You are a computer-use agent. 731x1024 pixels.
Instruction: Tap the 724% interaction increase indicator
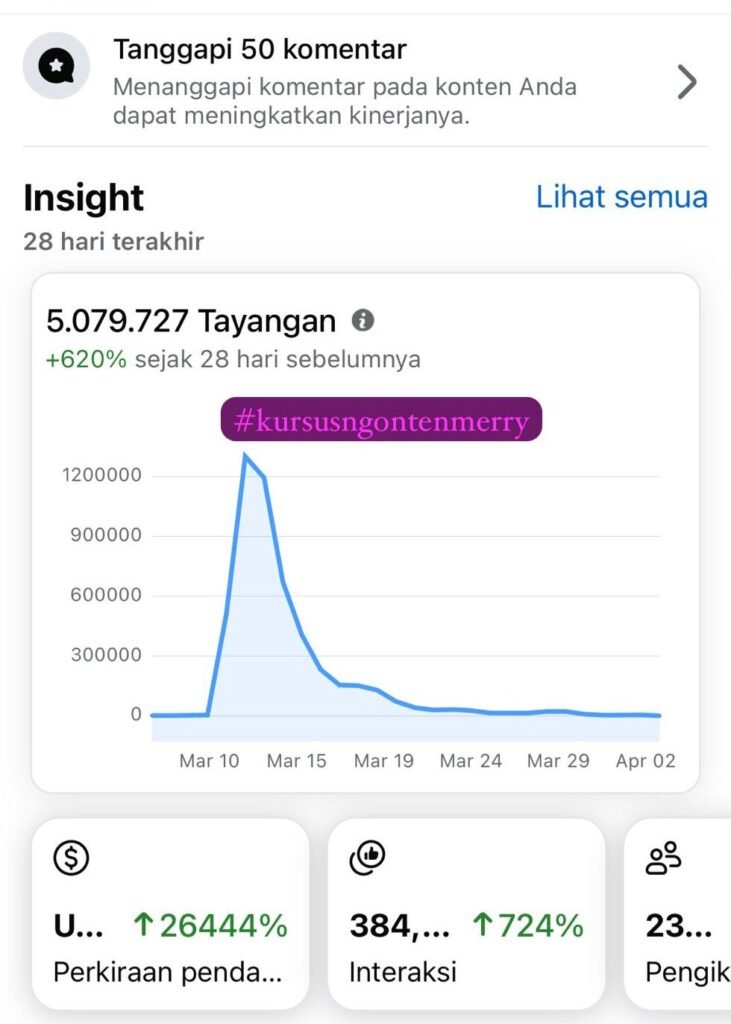pyautogui.click(x=527, y=926)
